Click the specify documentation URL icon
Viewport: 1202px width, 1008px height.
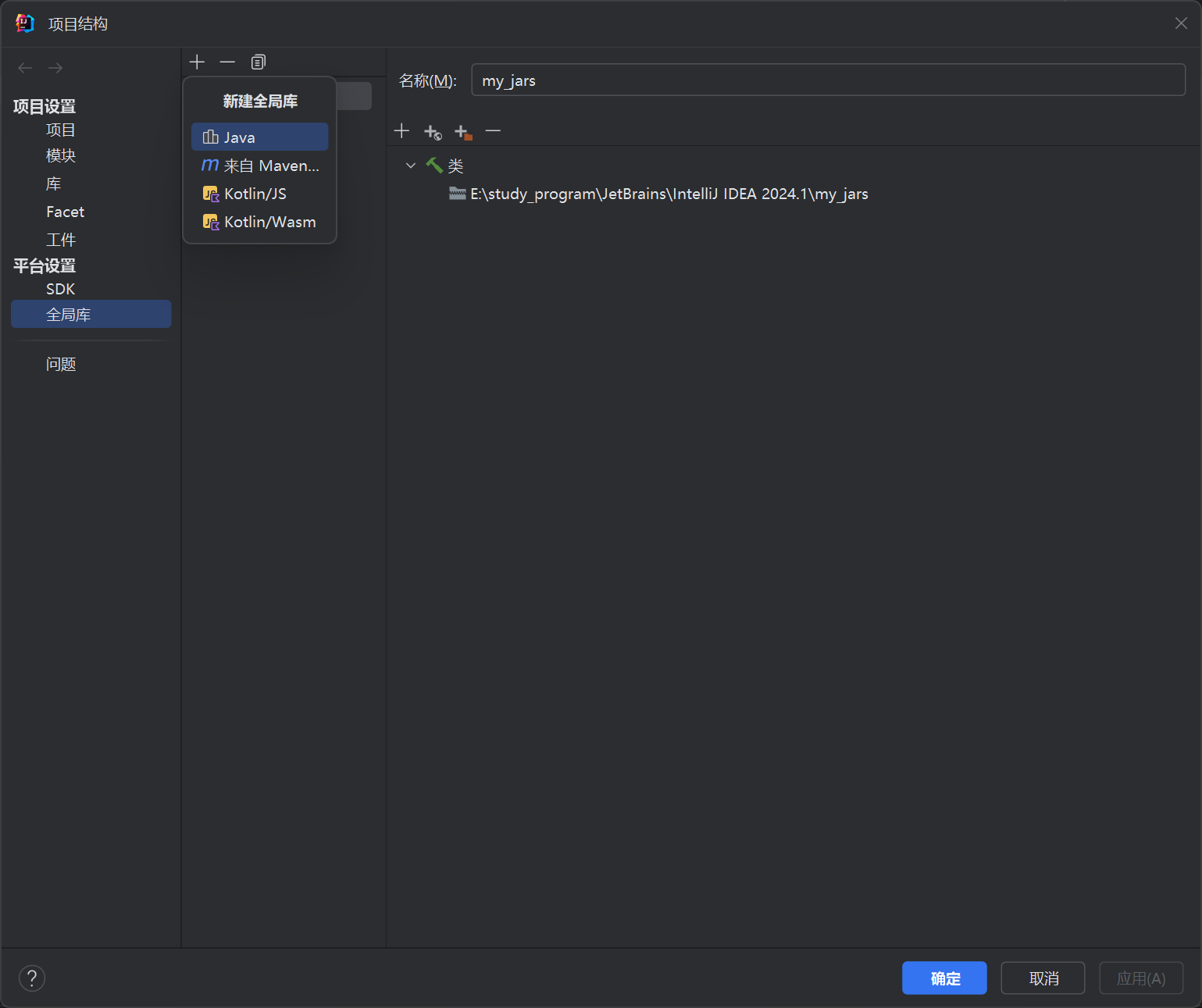click(x=433, y=132)
